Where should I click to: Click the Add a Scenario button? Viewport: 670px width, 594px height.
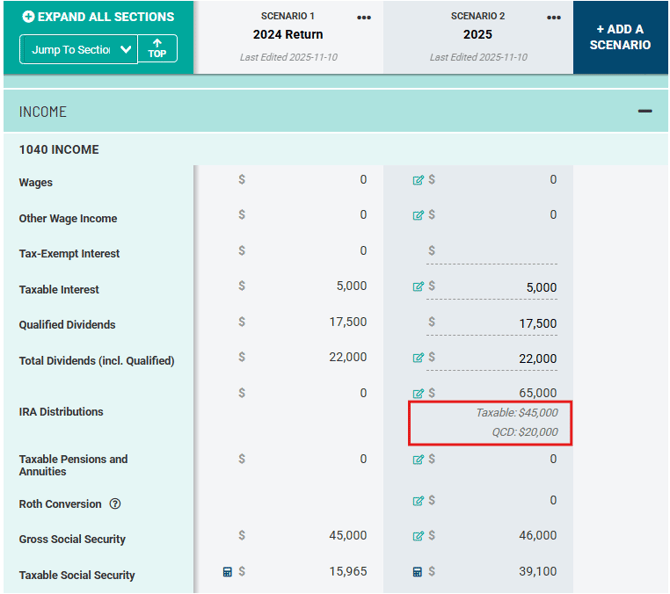click(x=620, y=37)
